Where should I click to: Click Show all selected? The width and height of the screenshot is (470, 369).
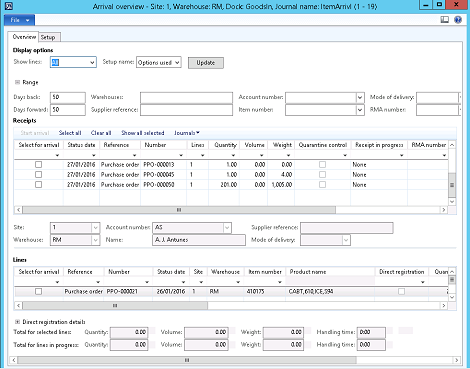(143, 133)
